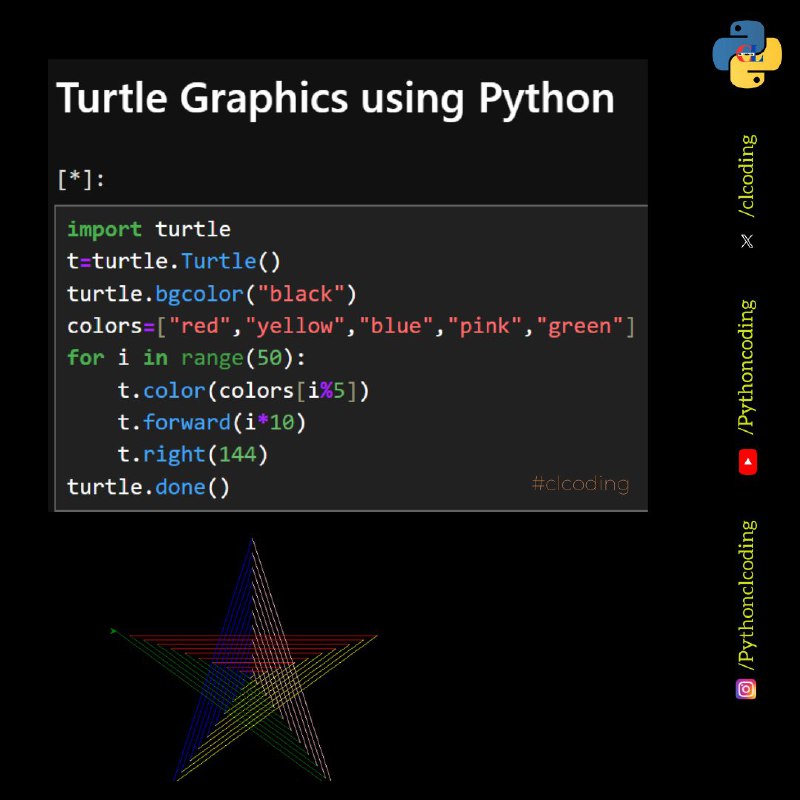Screen dimensions: 800x800
Task: Click the "yellow" string in colors list
Action: pos(295,327)
